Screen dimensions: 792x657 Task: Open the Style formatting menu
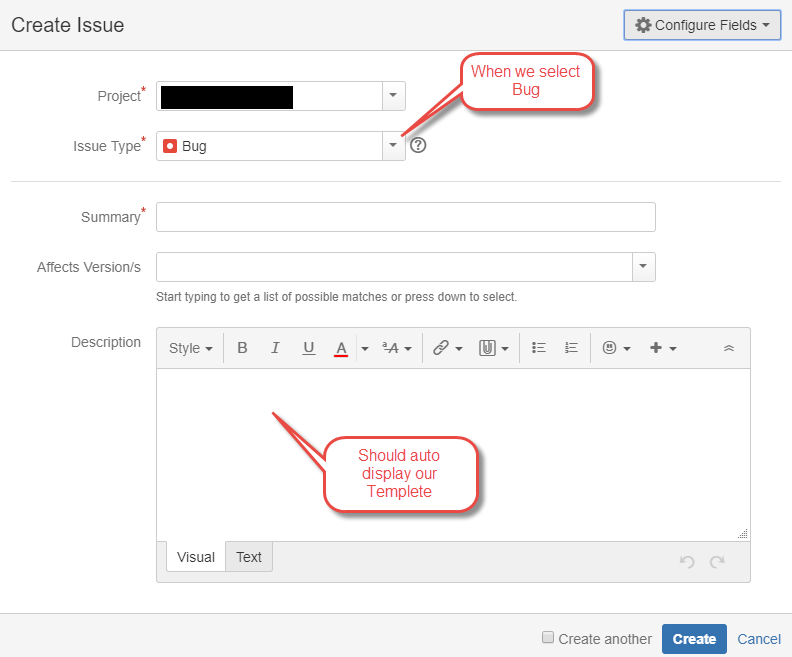[190, 348]
